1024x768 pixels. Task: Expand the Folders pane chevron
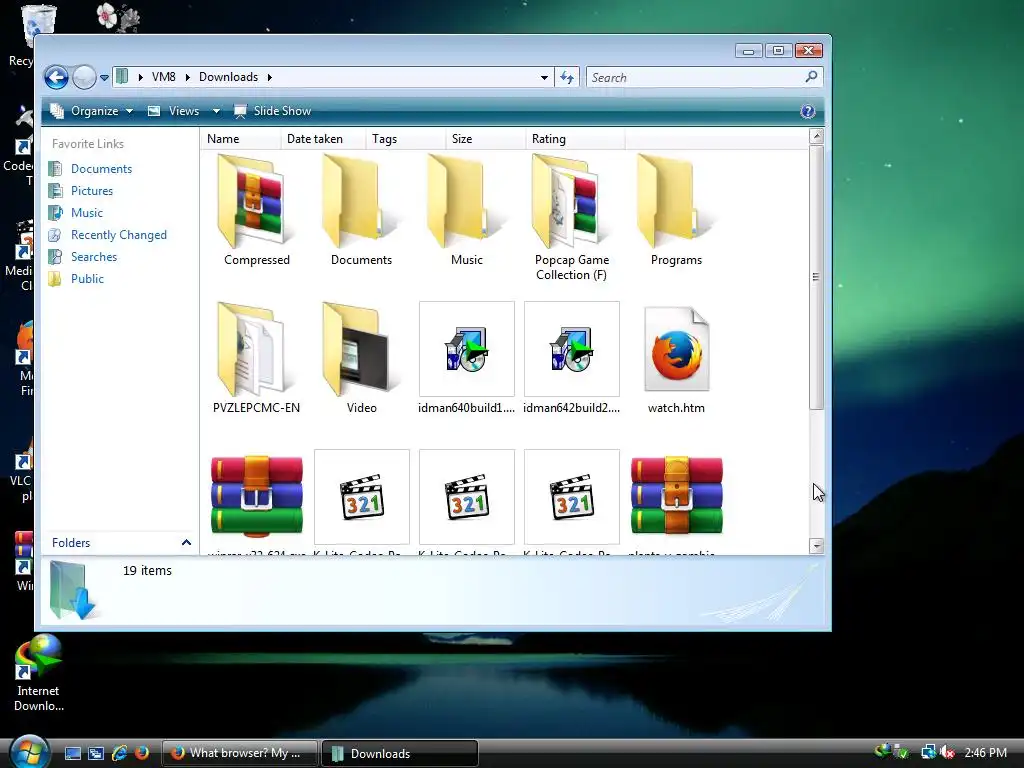pos(186,543)
